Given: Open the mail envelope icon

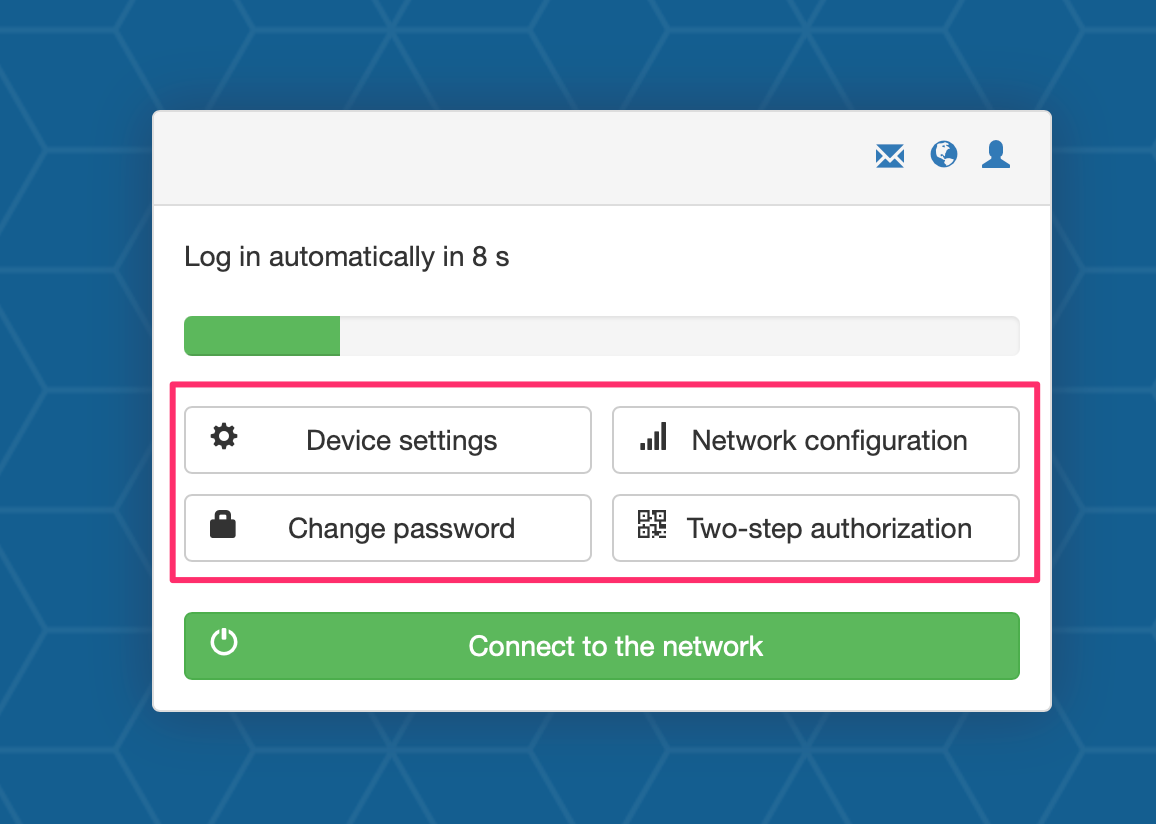Looking at the screenshot, I should (890, 156).
